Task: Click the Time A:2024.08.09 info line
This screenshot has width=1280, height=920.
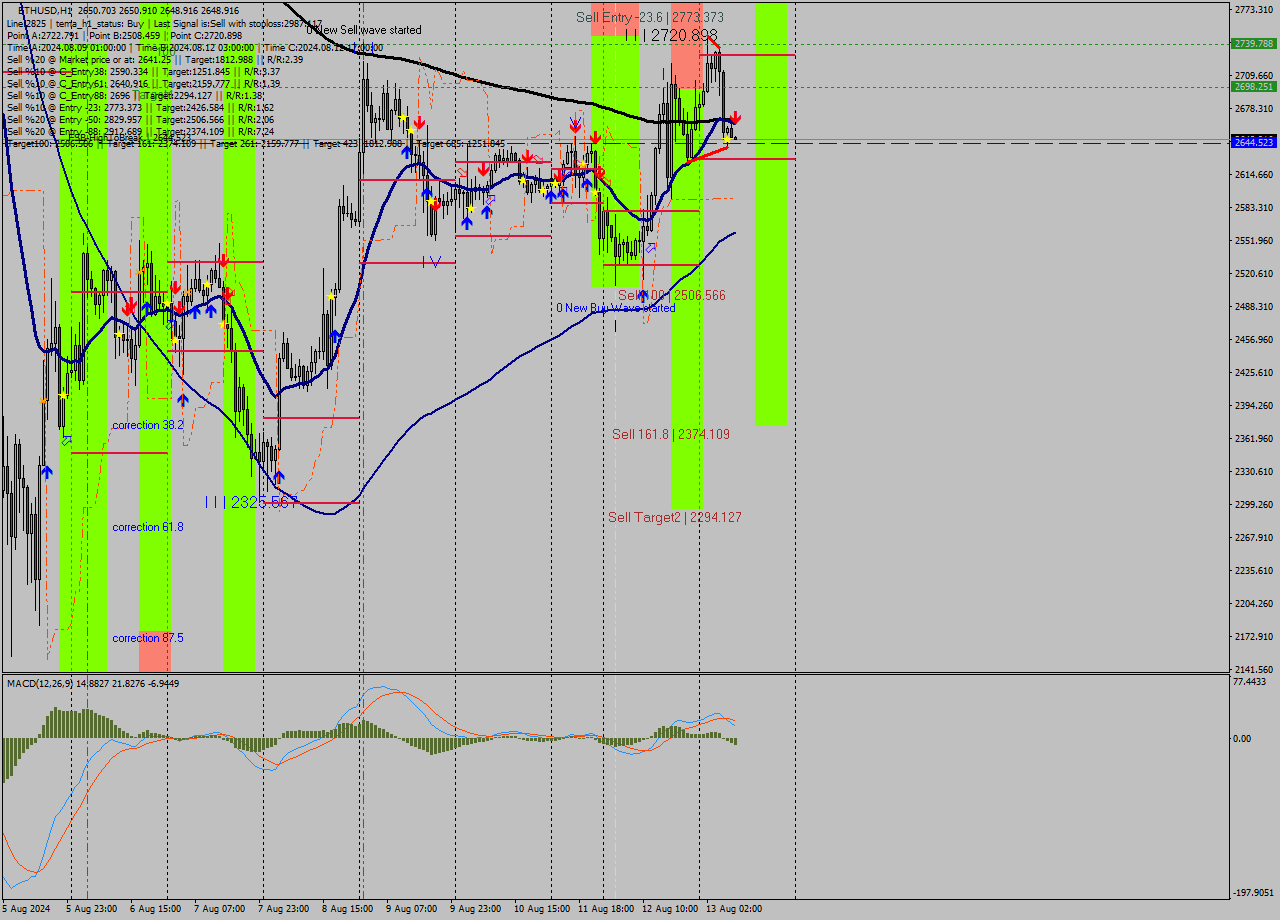Action: [x=194, y=47]
